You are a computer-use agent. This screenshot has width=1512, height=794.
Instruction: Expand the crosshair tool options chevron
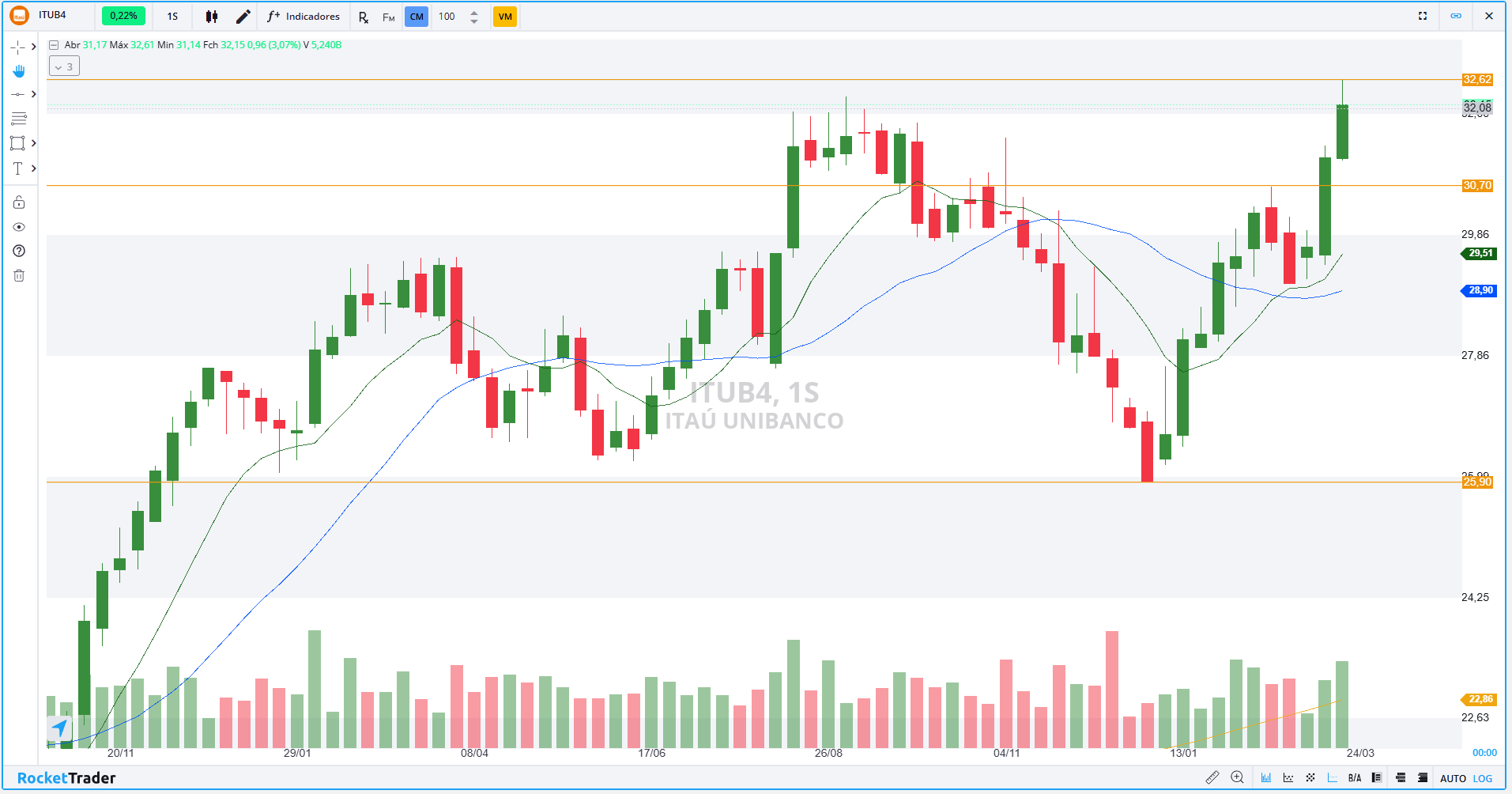tap(33, 47)
